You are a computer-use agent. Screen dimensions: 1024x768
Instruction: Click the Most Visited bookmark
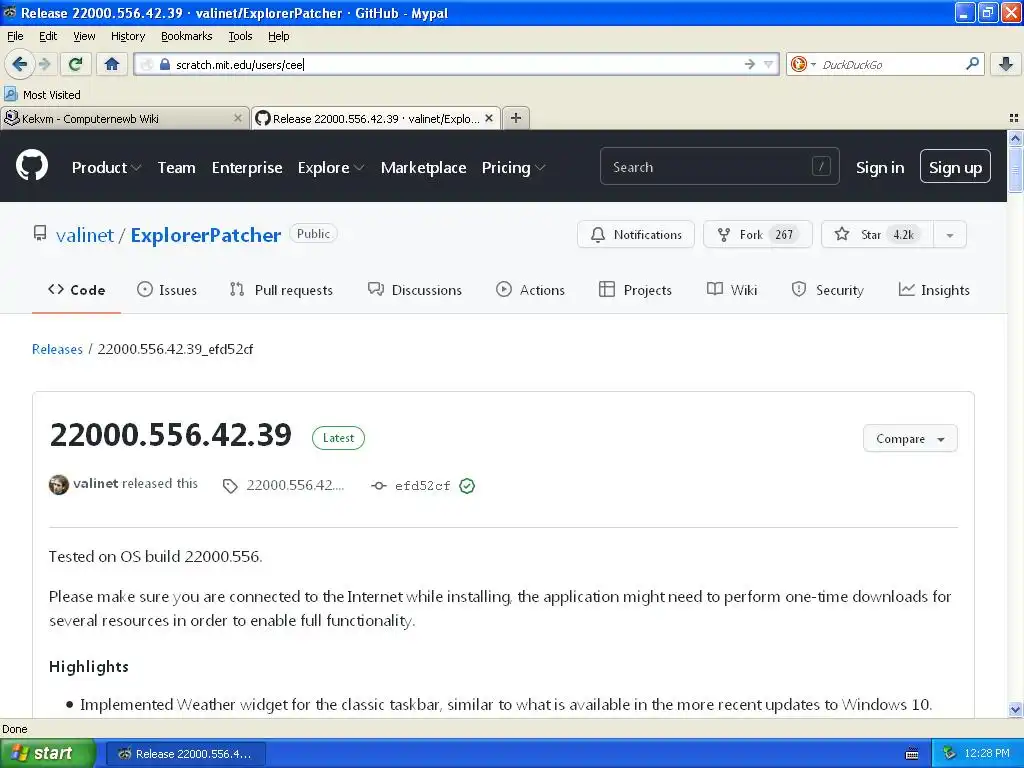(x=42, y=95)
